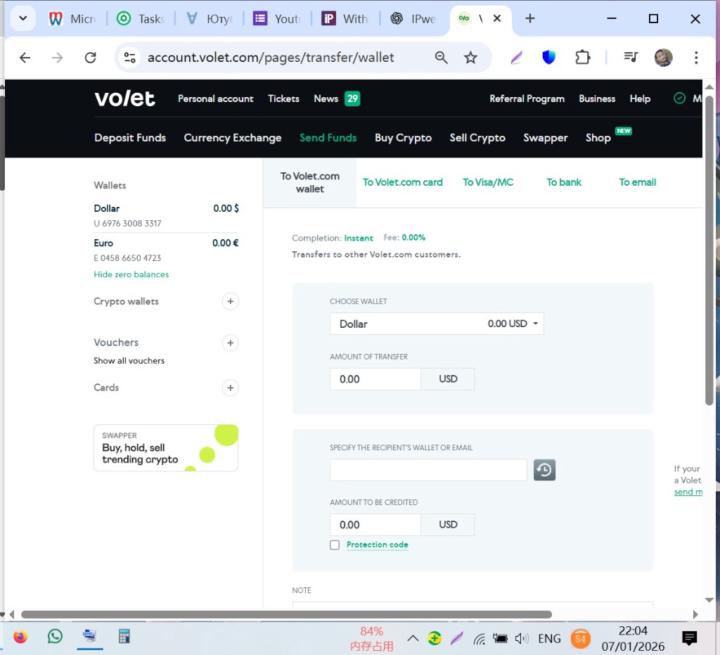720x655 pixels.
Task: Click the verified check icon in header
Action: [679, 98]
